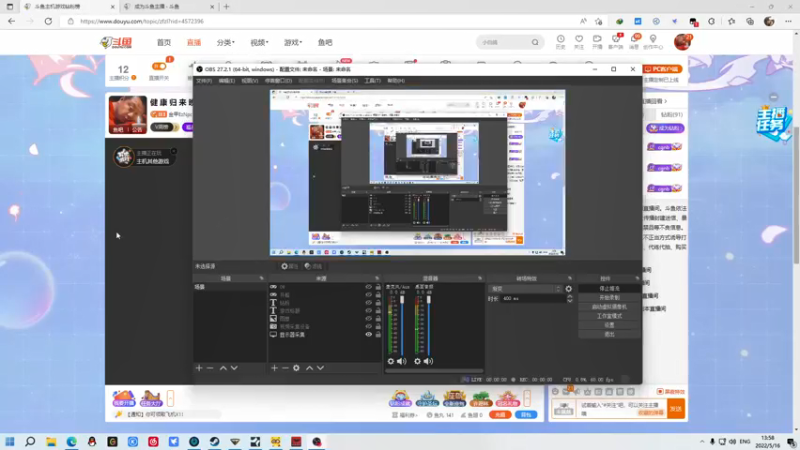800x450 pixels.
Task: Move source down in Sources panel
Action: coord(320,368)
